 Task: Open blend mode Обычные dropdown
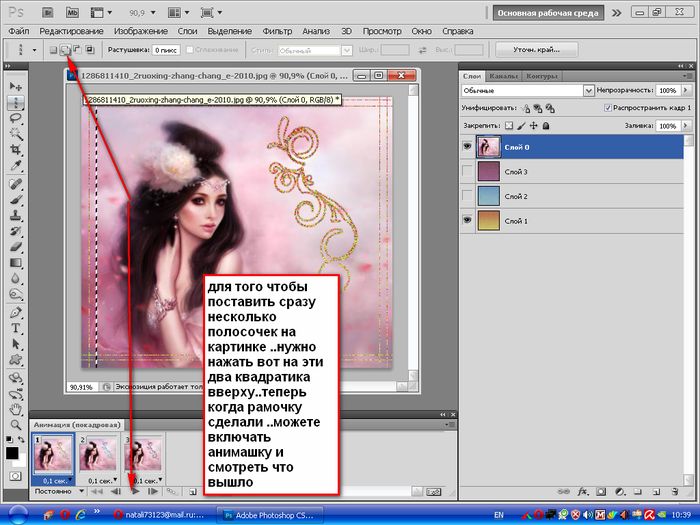(588, 91)
